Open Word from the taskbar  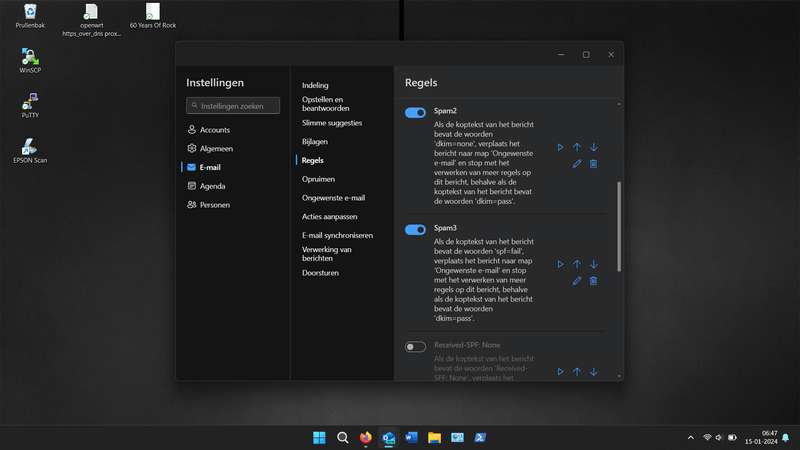point(411,438)
